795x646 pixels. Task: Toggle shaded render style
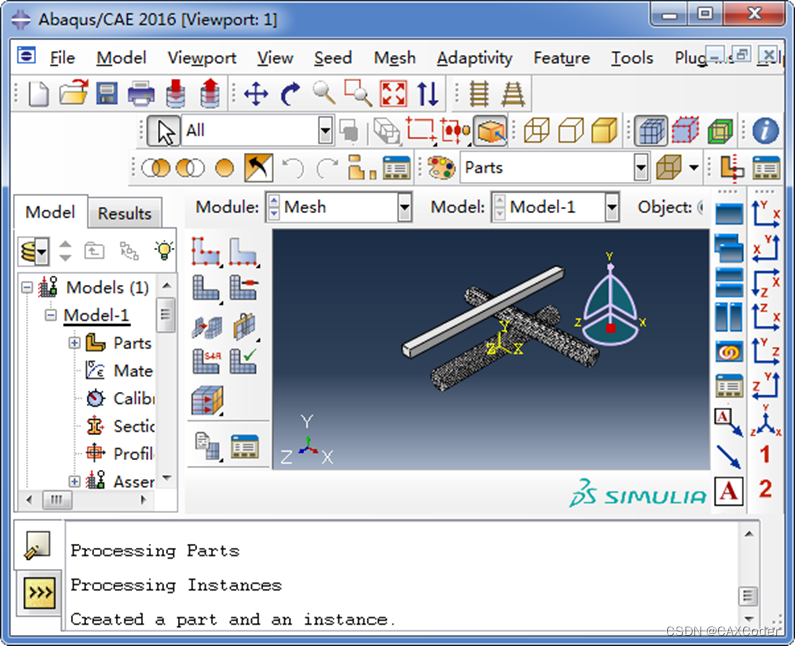coord(604,131)
